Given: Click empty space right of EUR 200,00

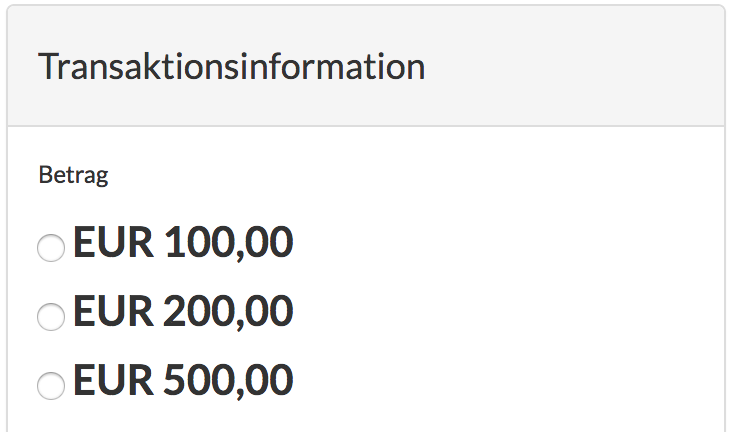Looking at the screenshot, I should 500,313.
